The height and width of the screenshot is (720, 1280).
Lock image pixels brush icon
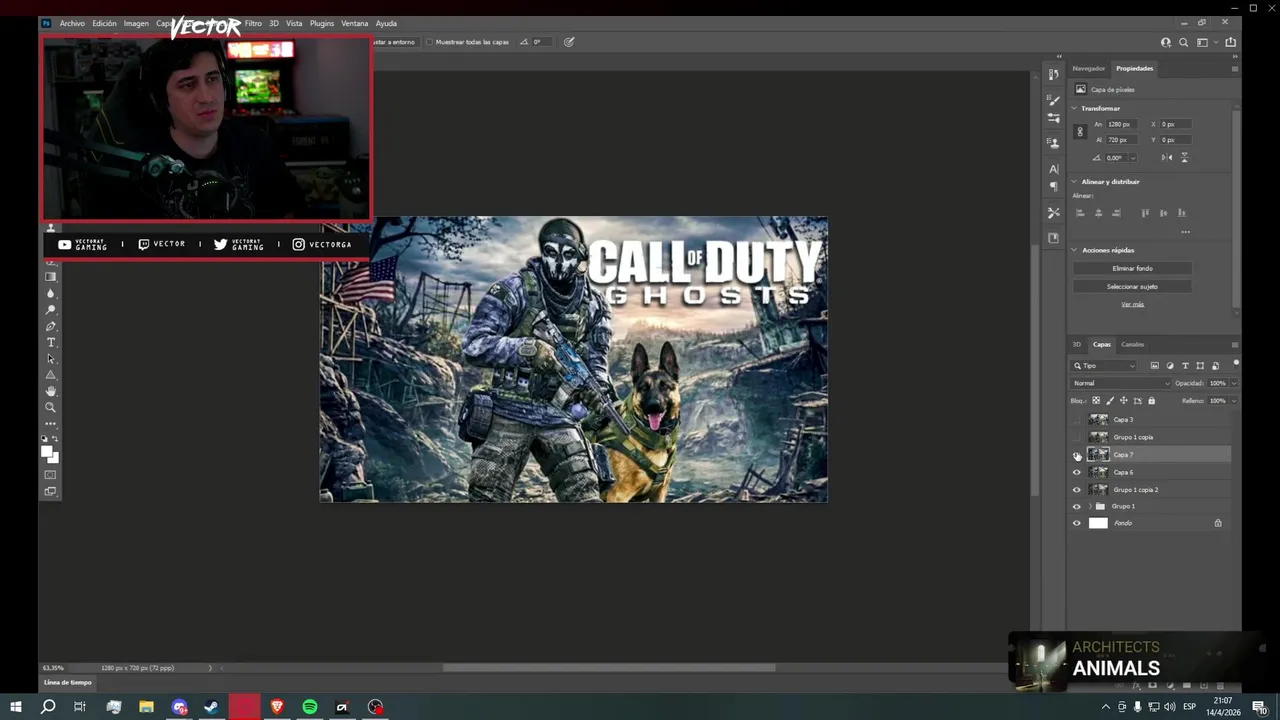coord(1110,401)
